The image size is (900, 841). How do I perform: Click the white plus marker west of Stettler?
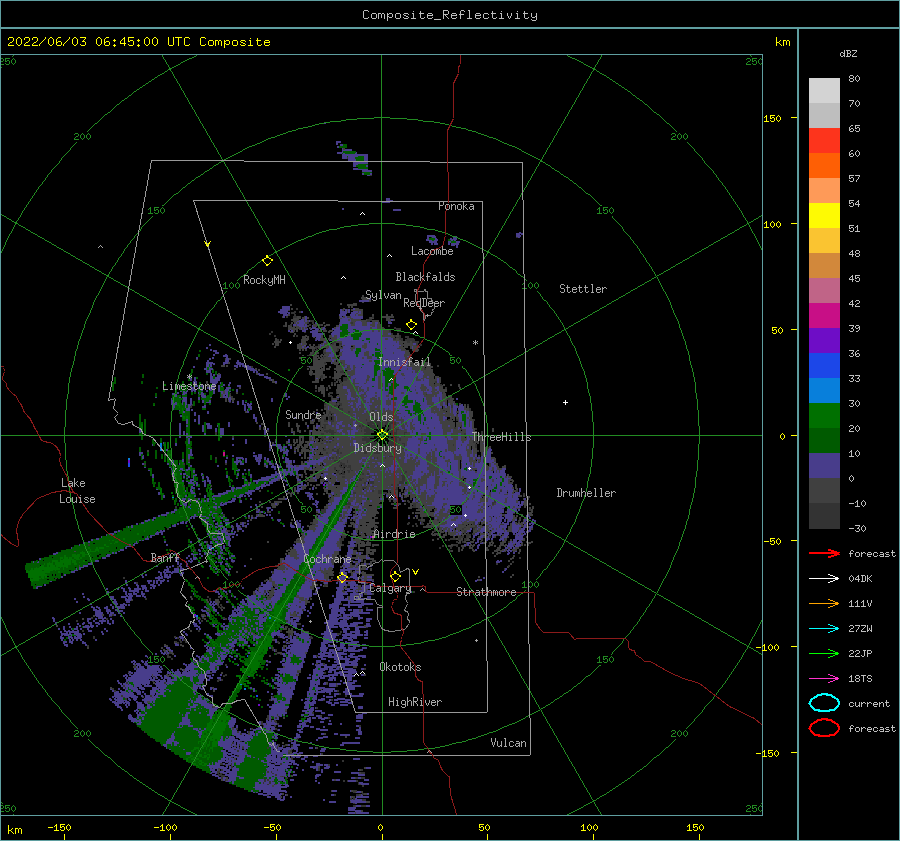(x=565, y=402)
